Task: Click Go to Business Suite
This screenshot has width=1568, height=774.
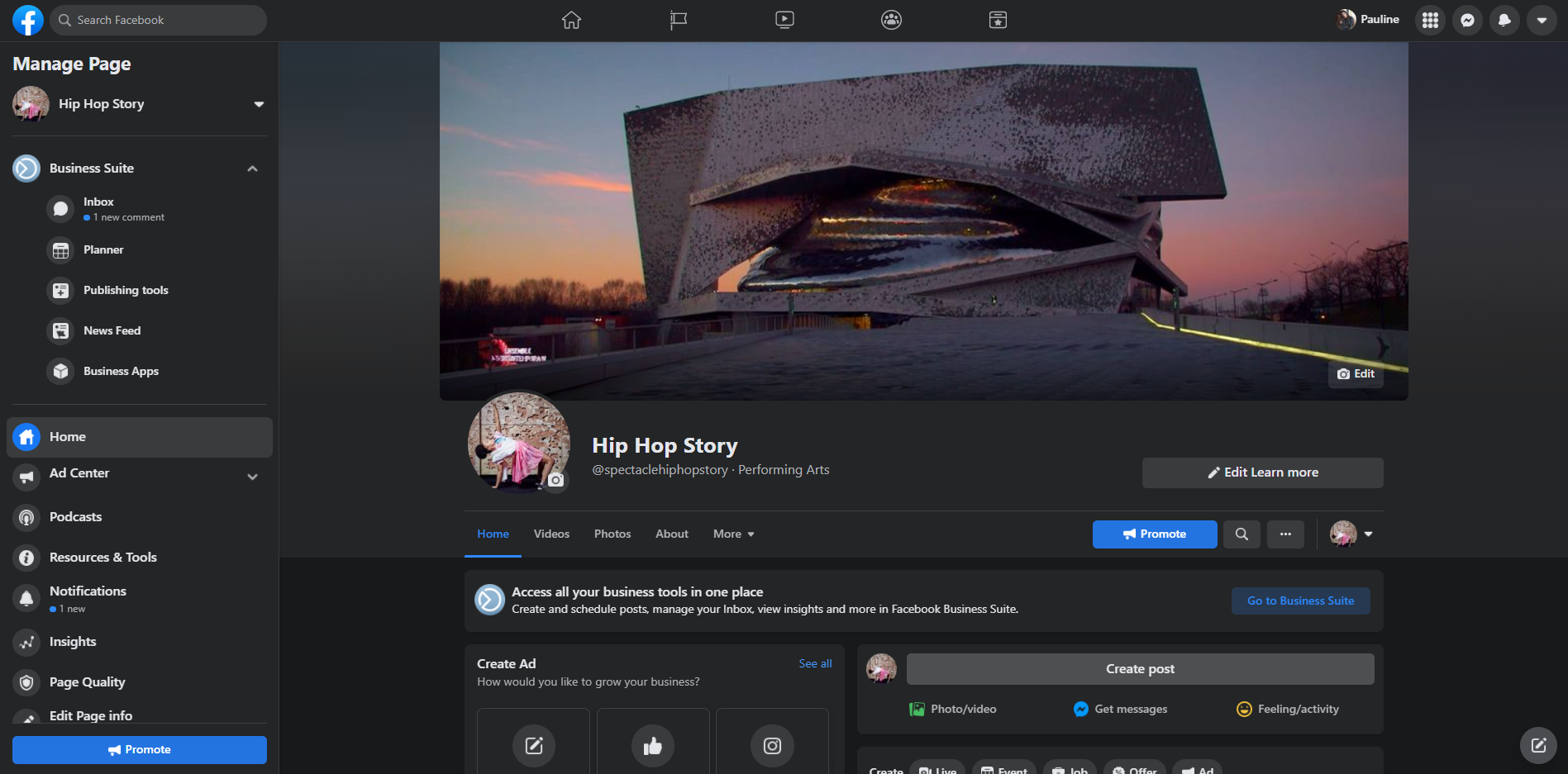Action: [x=1300, y=601]
